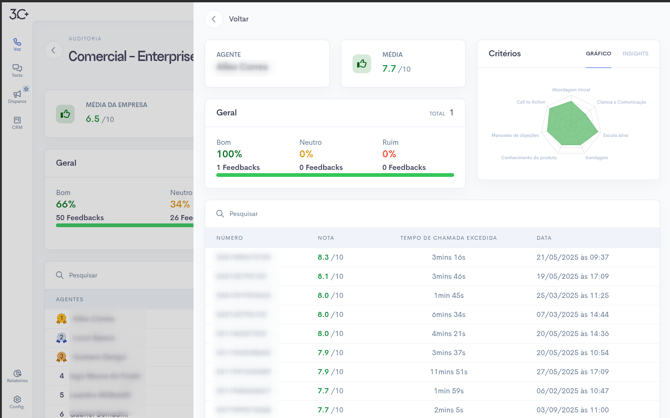Switch to the Gráfico tab

[598, 54]
